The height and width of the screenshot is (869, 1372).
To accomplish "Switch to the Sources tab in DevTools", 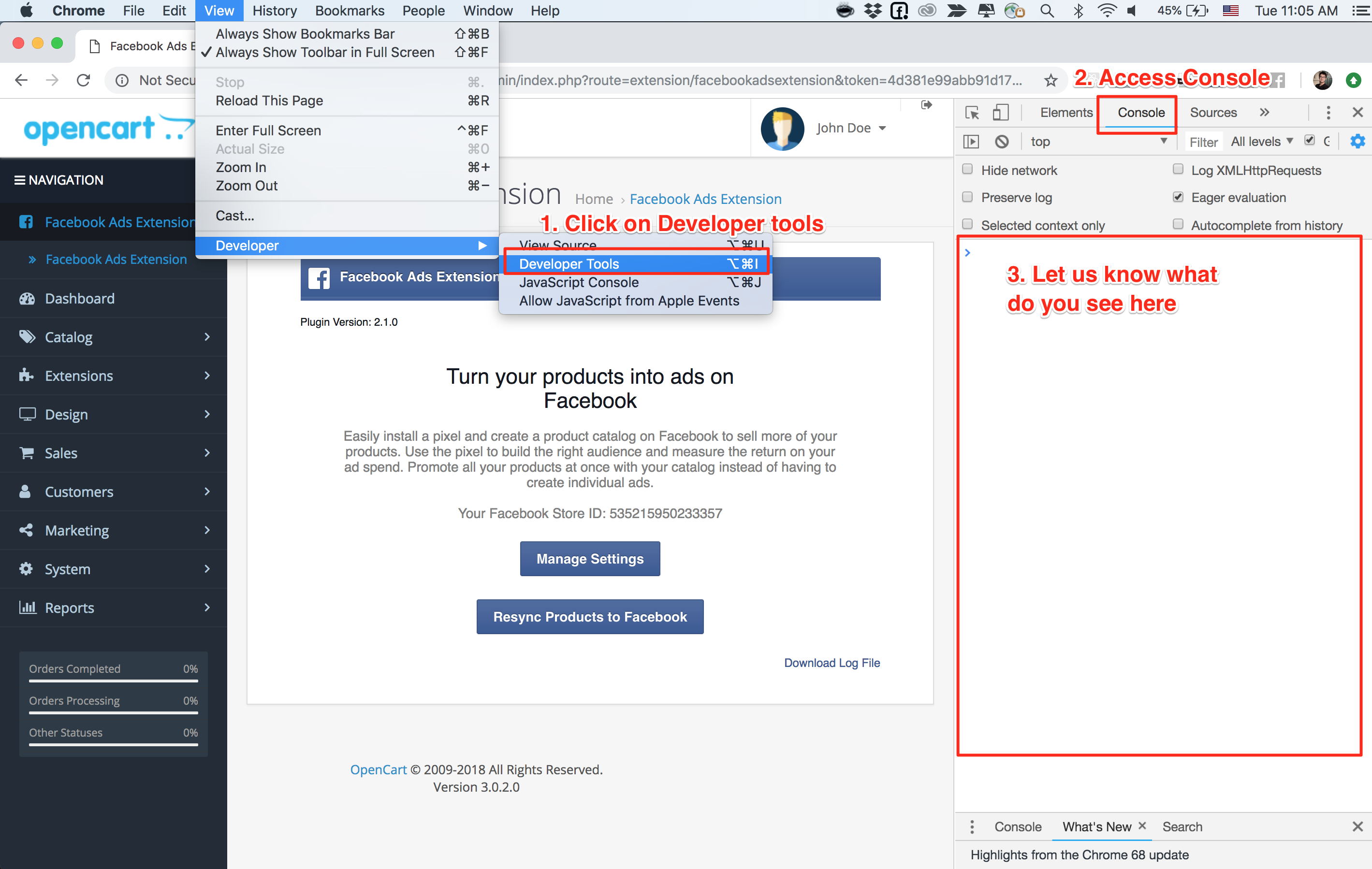I will click(1212, 112).
